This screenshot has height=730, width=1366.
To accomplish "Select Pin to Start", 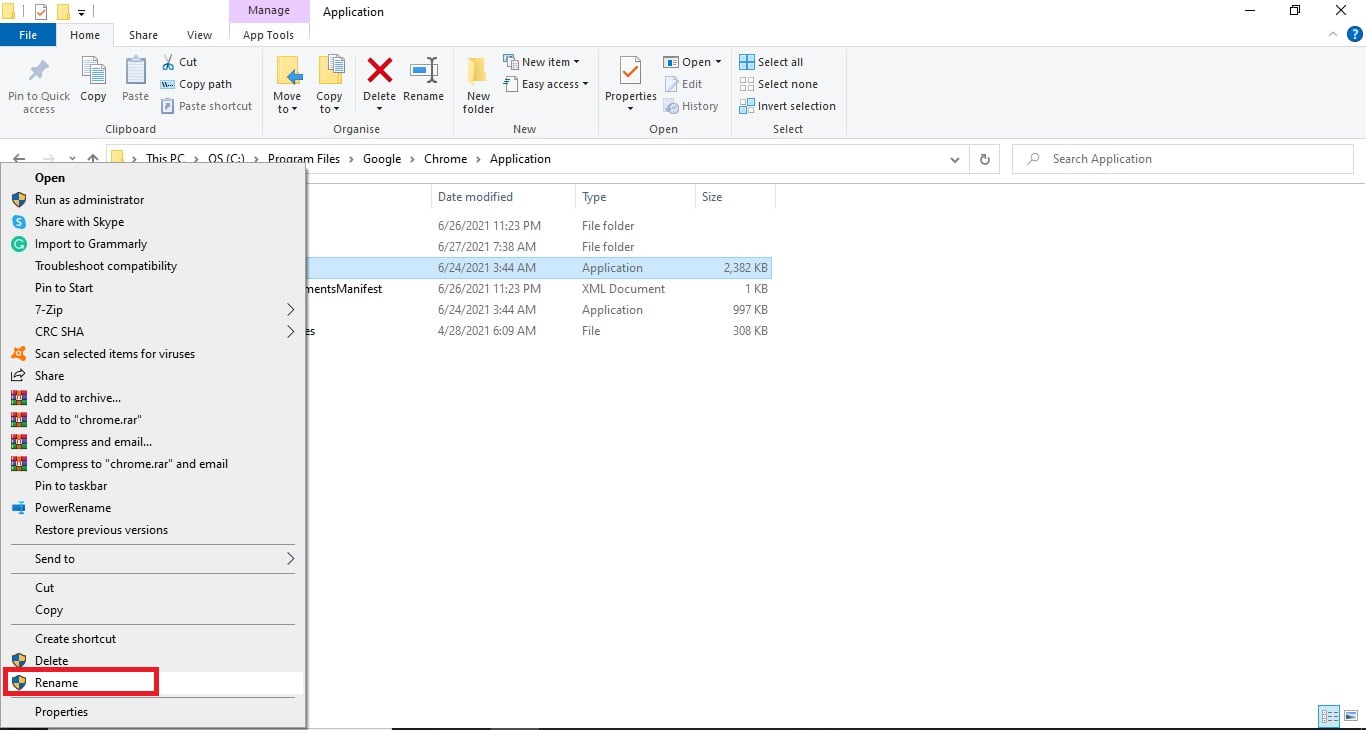I will (x=155, y=288).
